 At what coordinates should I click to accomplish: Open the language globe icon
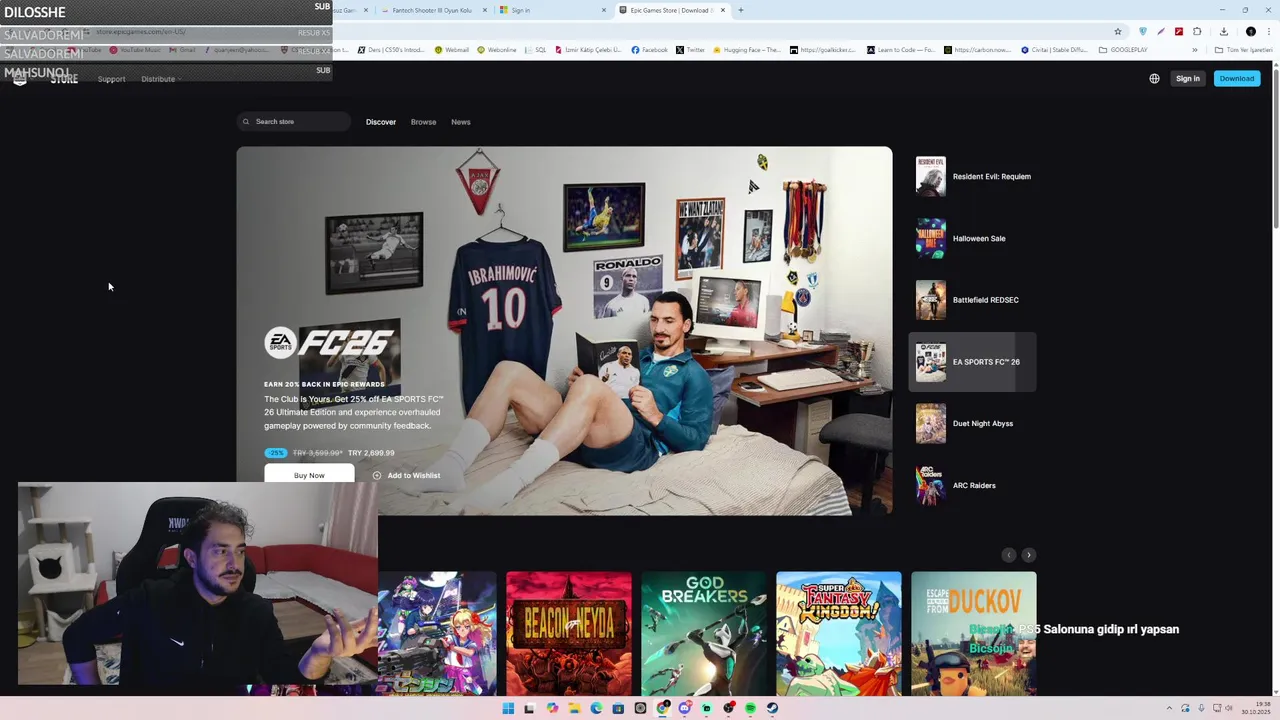click(x=1154, y=79)
